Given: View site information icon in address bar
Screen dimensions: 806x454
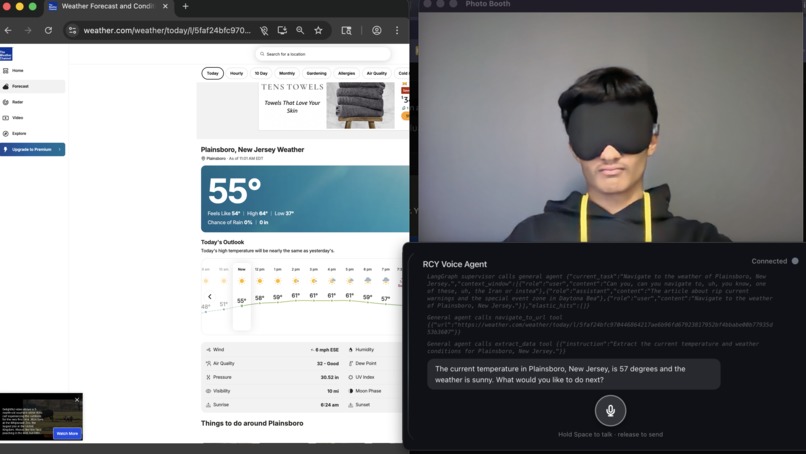Looking at the screenshot, I should pos(72,30).
